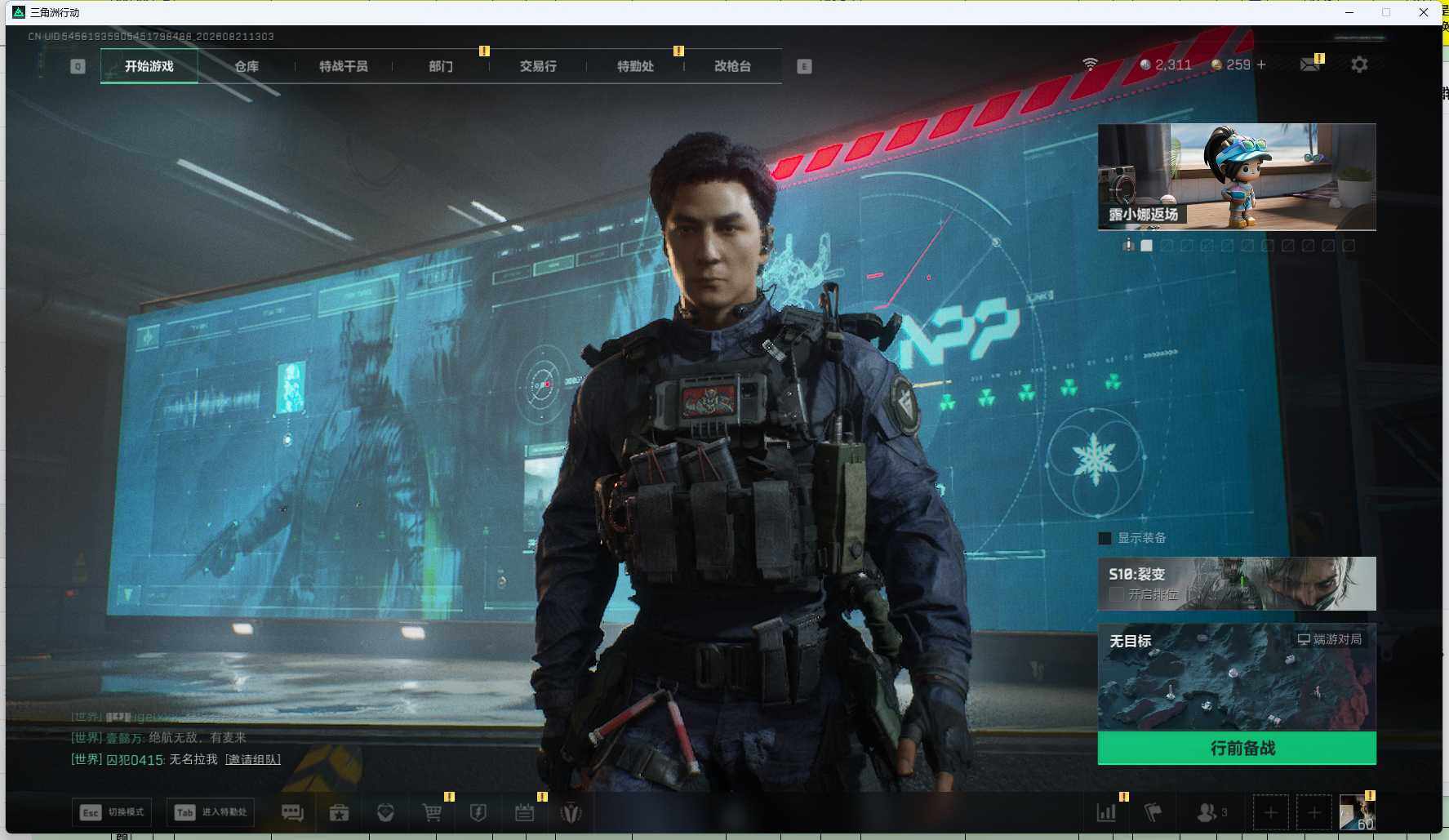The width and height of the screenshot is (1449, 840).
Task: Open the star briefcase icon in bottom bar
Action: click(x=339, y=812)
